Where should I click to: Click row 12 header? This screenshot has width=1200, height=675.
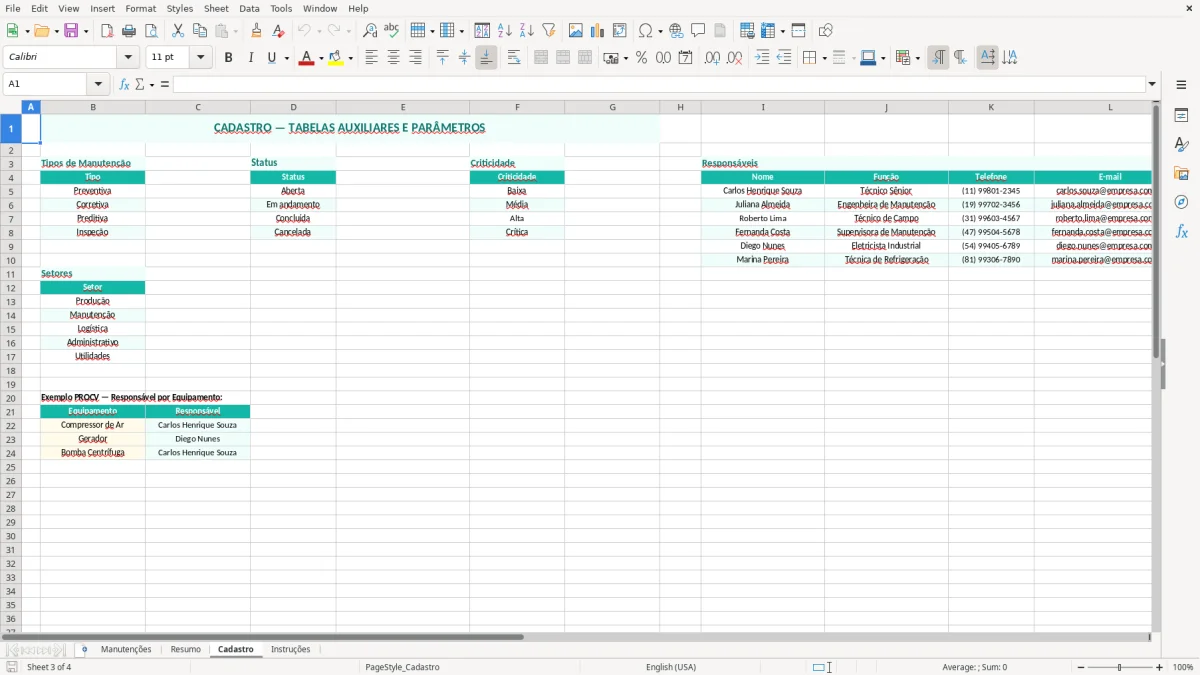pyautogui.click(x=11, y=287)
